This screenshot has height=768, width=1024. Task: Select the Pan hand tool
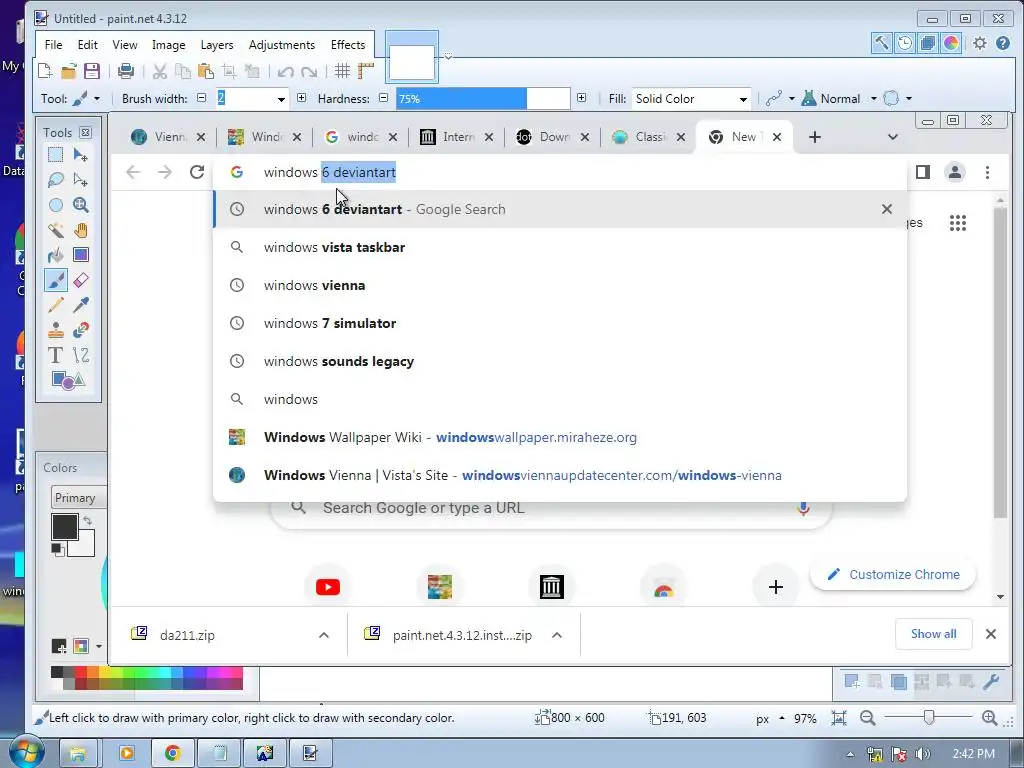(80, 230)
